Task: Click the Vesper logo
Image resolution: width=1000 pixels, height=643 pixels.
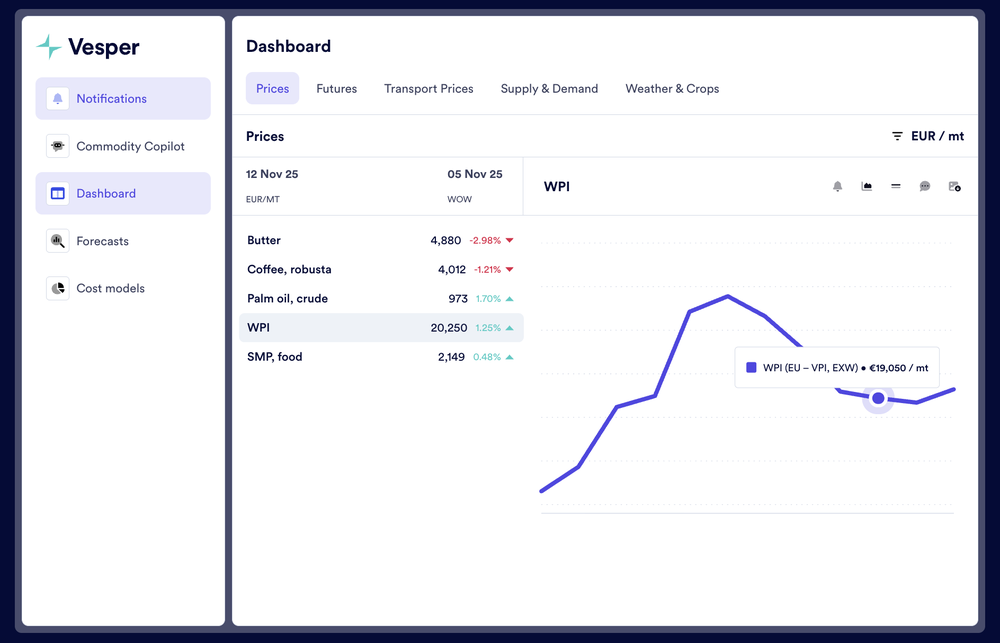Action: [88, 47]
